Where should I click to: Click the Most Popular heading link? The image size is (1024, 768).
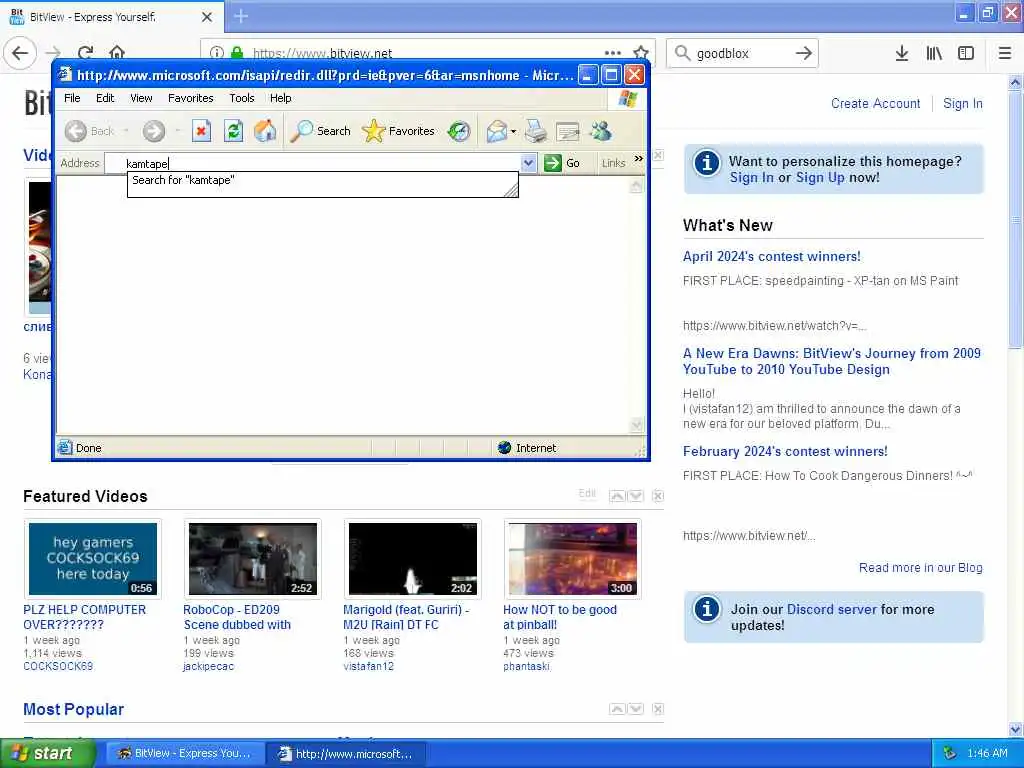(x=73, y=709)
